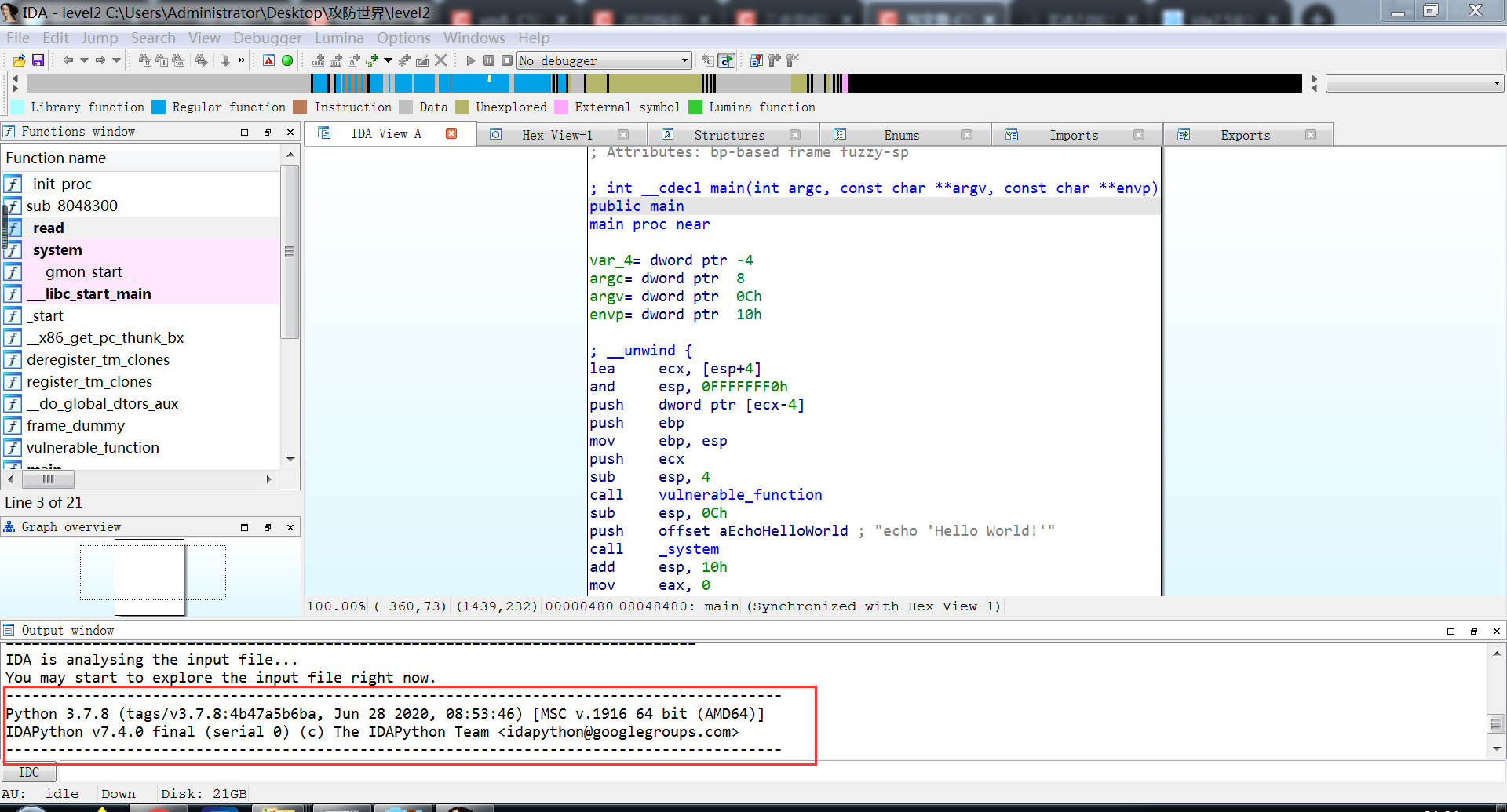Image resolution: width=1507 pixels, height=812 pixels.
Task: Create data at cursor using DATA toolbar icon
Action: 336,60
